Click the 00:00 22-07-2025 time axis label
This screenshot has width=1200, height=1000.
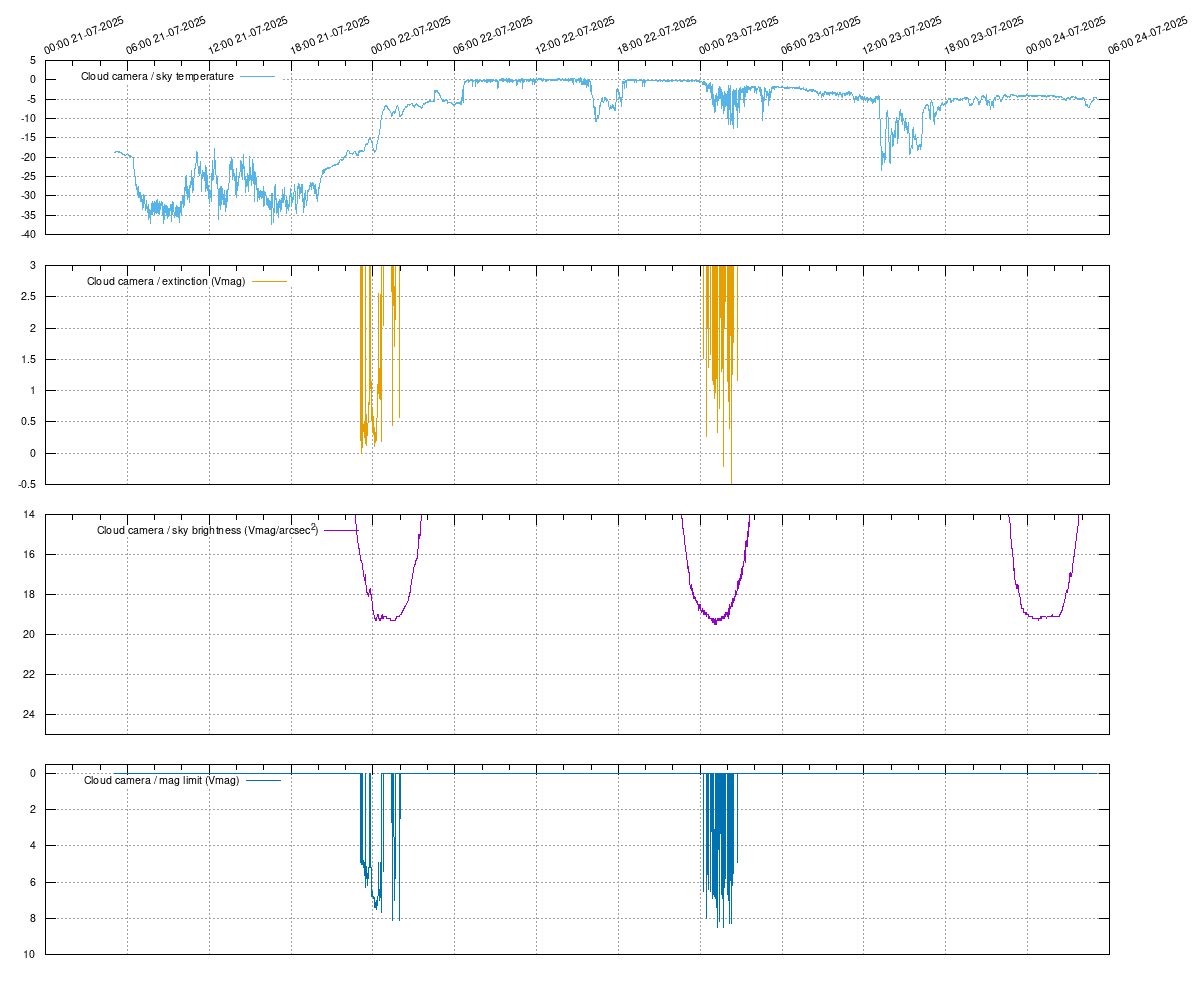(411, 35)
